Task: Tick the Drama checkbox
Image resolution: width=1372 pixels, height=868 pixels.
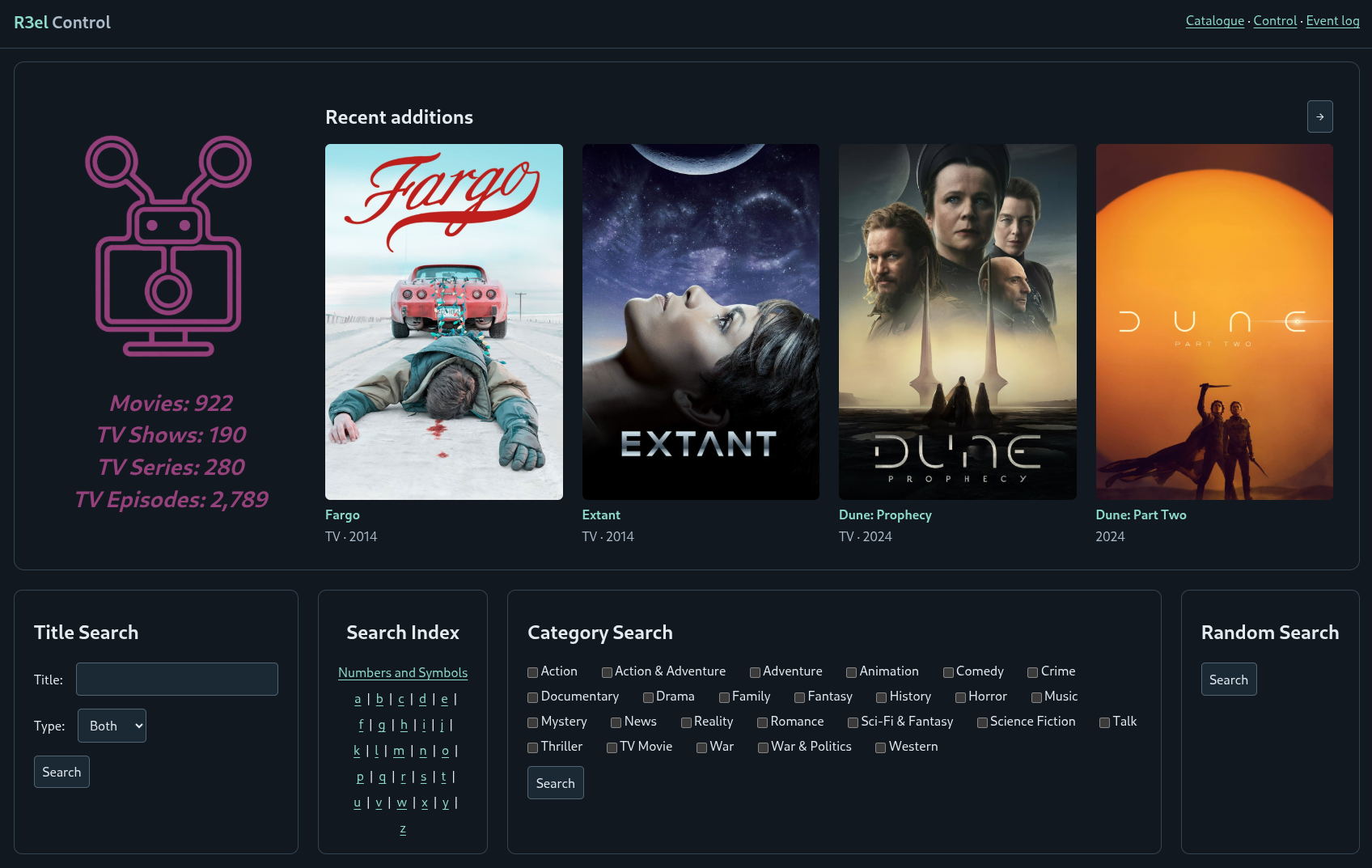Action: click(x=648, y=697)
